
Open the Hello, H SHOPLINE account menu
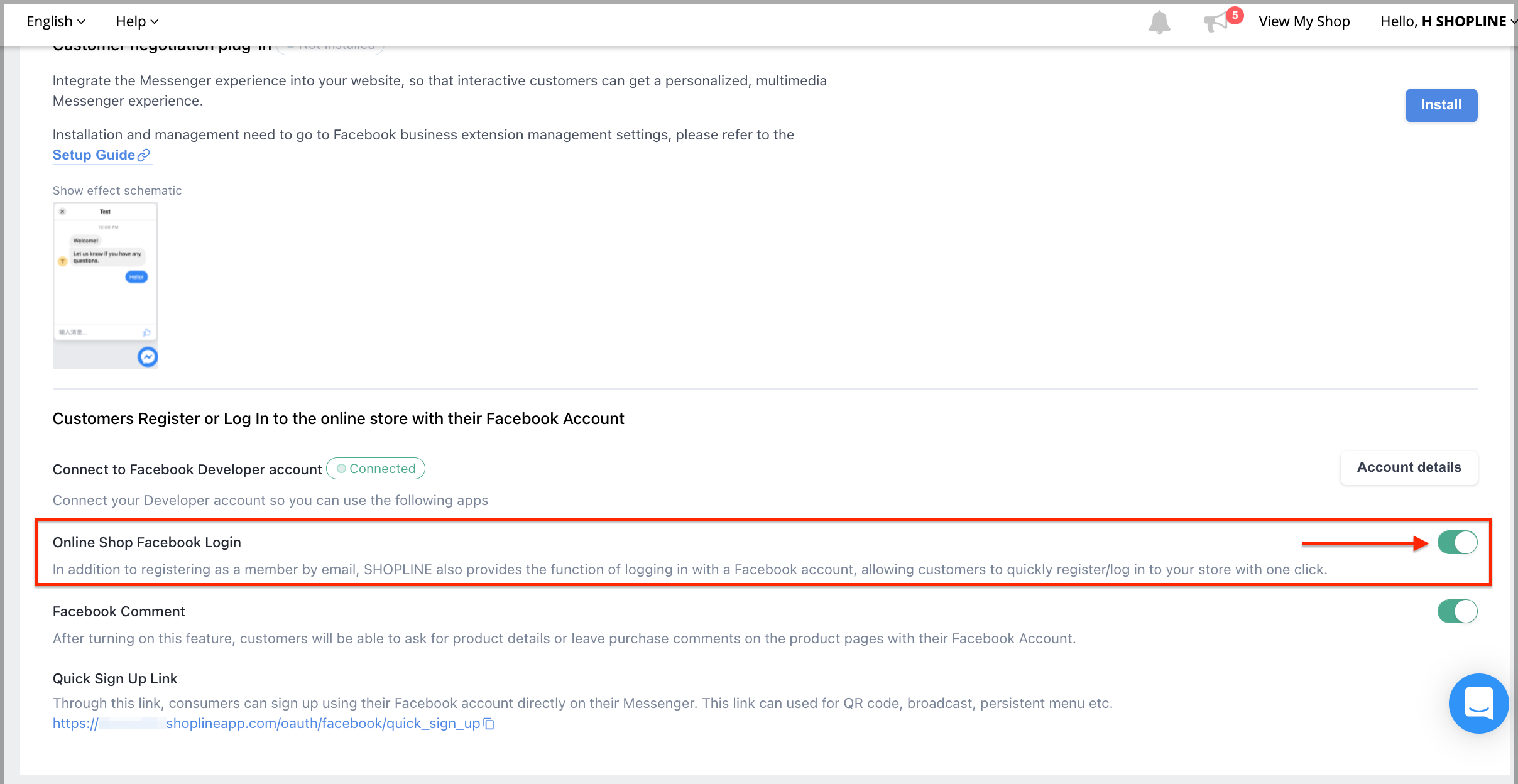coord(1448,21)
